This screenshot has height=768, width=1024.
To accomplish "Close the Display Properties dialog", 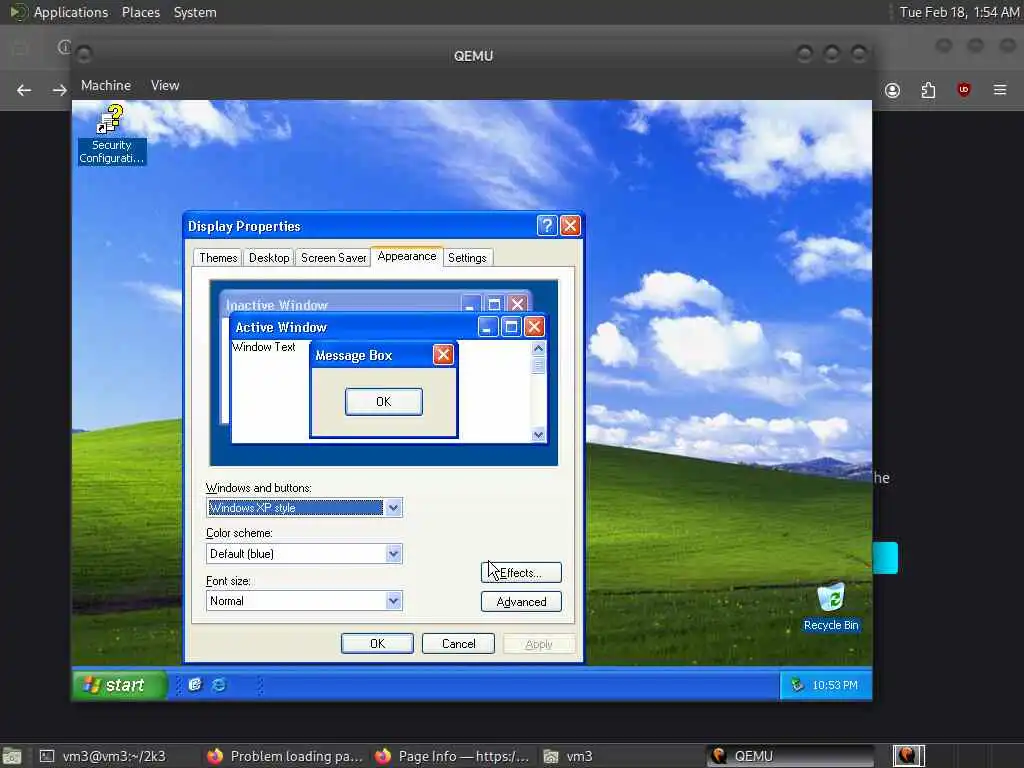I will pyautogui.click(x=570, y=226).
